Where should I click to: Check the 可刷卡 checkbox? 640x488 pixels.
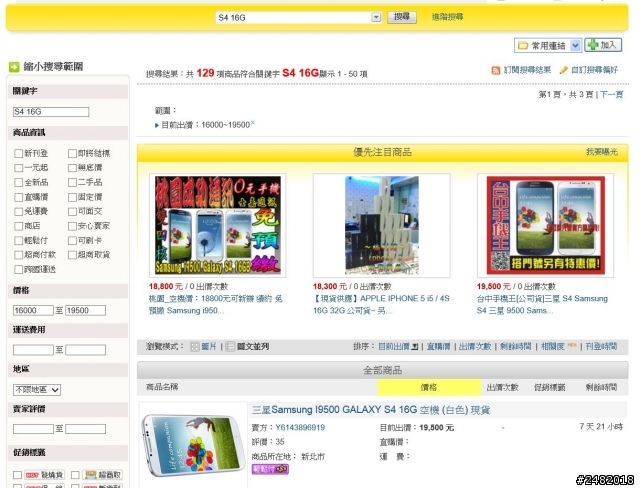72,240
